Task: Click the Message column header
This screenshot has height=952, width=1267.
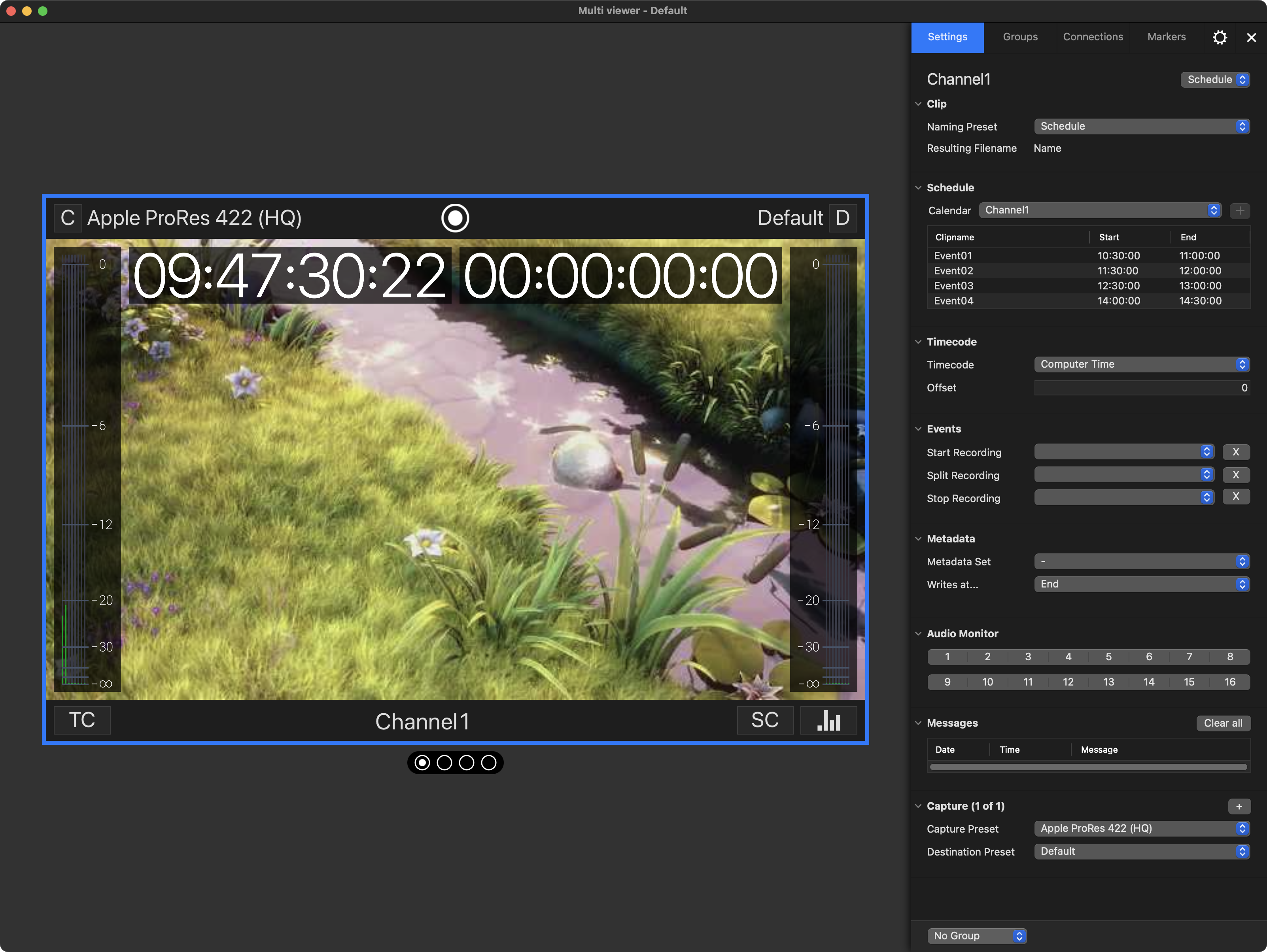Action: pos(1161,750)
